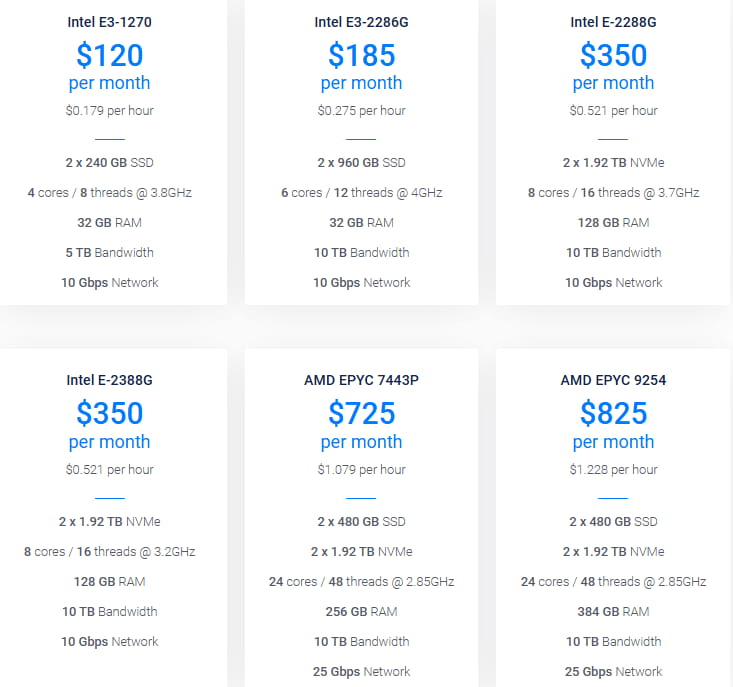Select the AMD EPYC 7443P plan title
733x687 pixels.
coord(361,380)
